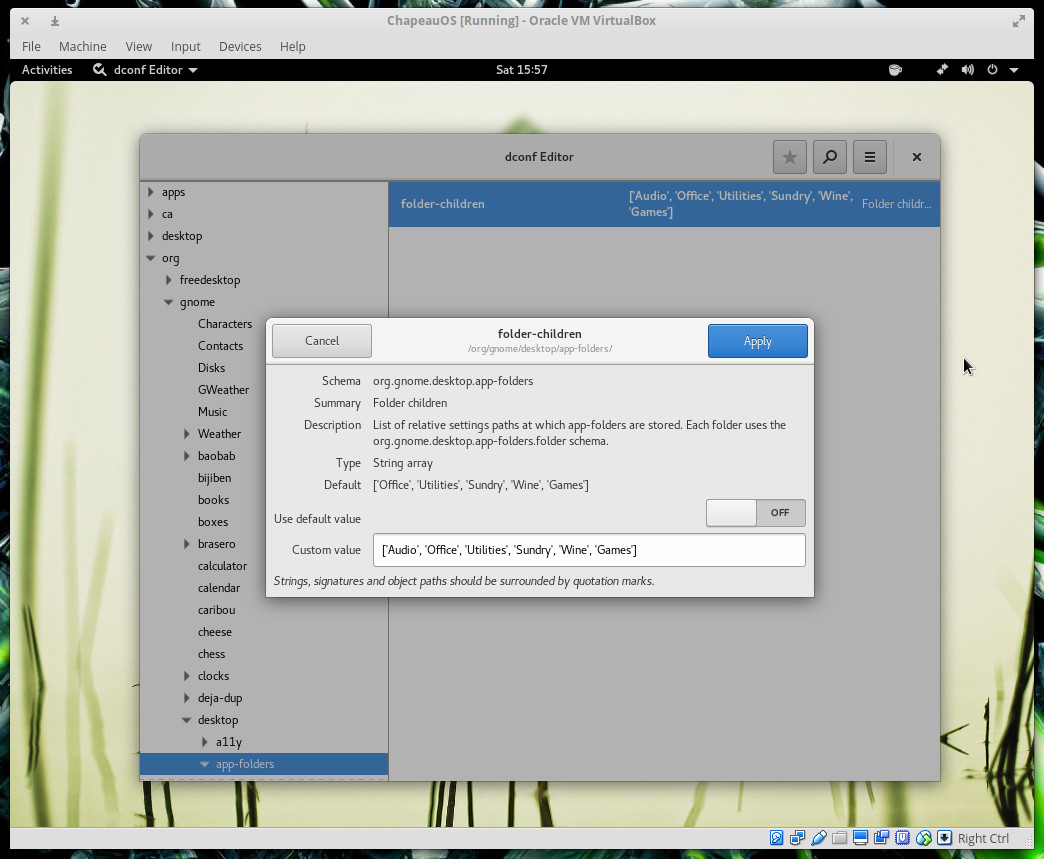The width and height of the screenshot is (1044, 859).
Task: Expand the Weather tree node
Action: 187,433
